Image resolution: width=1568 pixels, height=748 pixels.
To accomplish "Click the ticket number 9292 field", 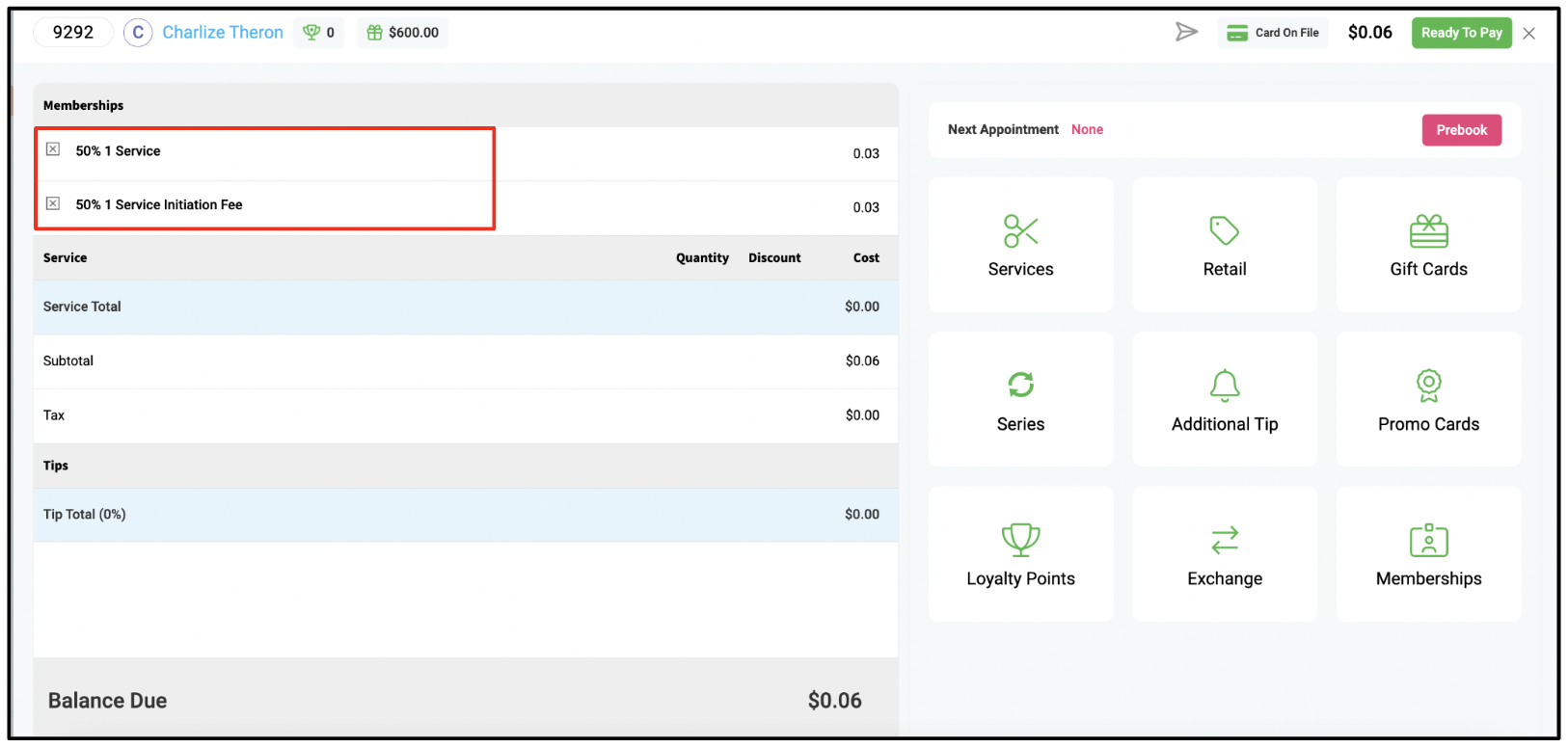I will coord(73,33).
